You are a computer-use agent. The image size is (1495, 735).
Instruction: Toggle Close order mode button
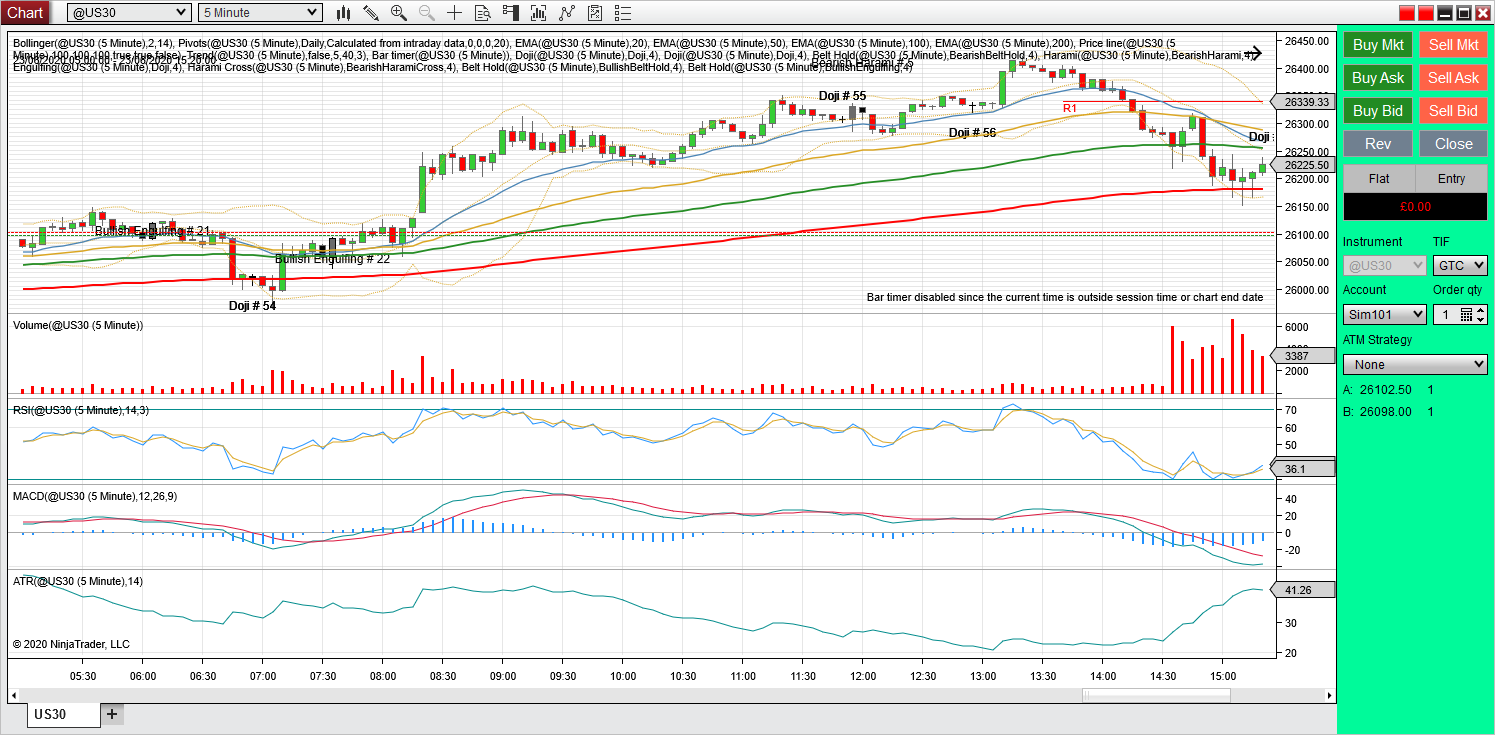(x=1452, y=143)
